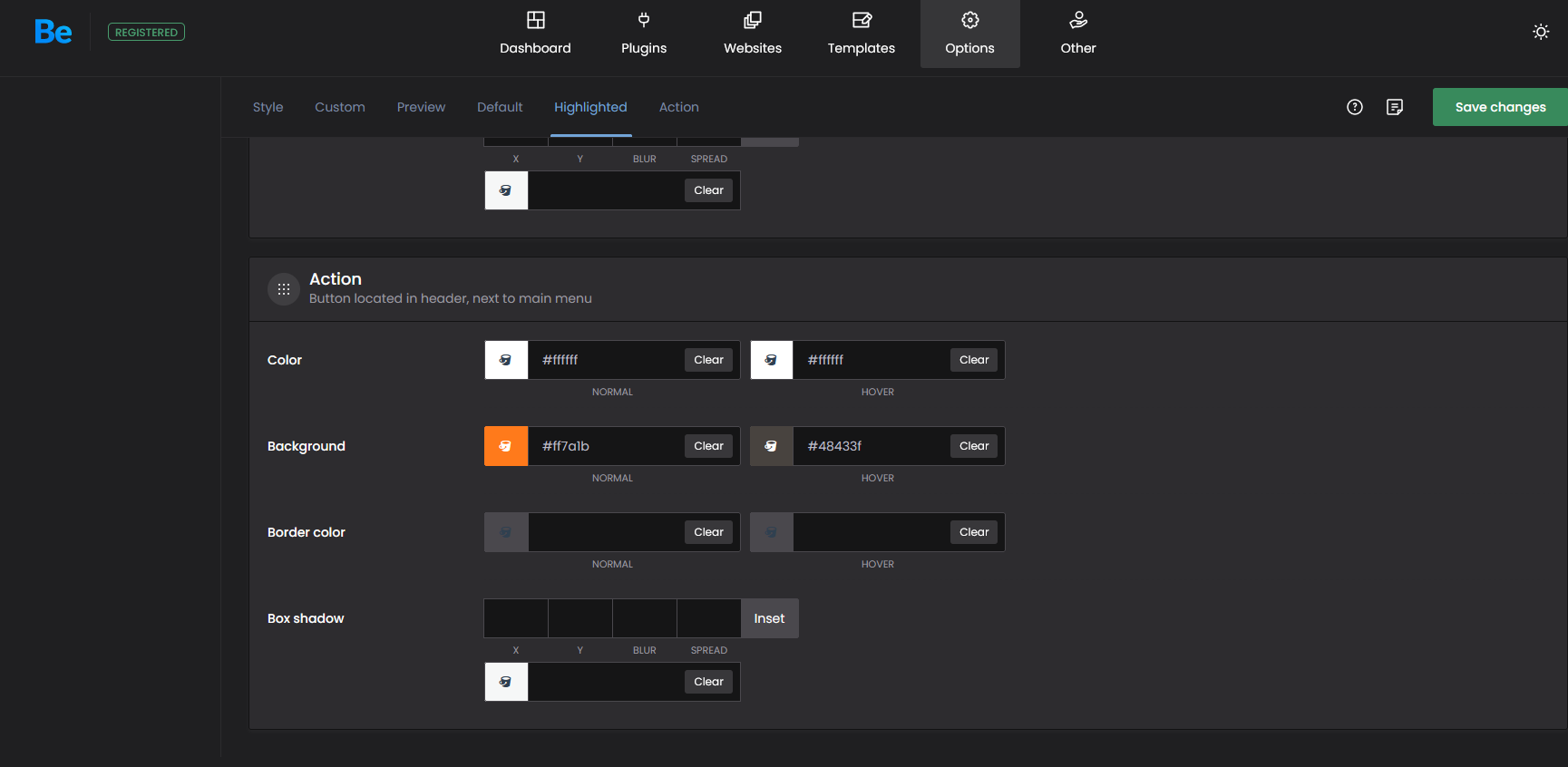This screenshot has width=1568, height=767.
Task: Click upper section shadow color field
Action: click(x=606, y=190)
